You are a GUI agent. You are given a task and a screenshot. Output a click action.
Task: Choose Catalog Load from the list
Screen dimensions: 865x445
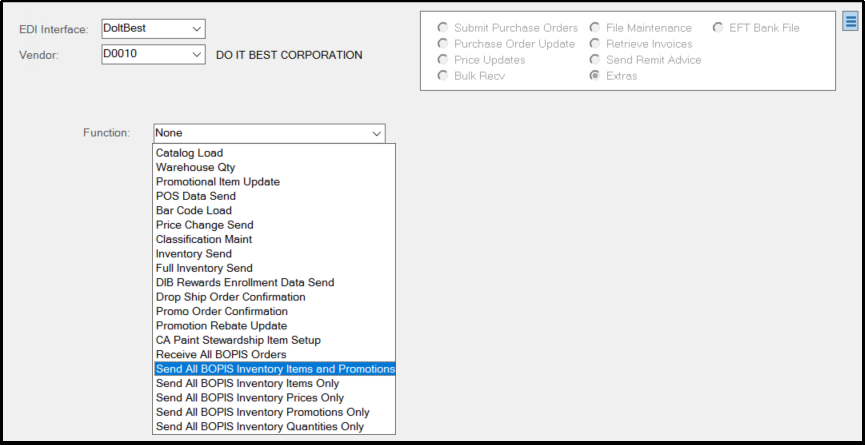pyautogui.click(x=190, y=153)
